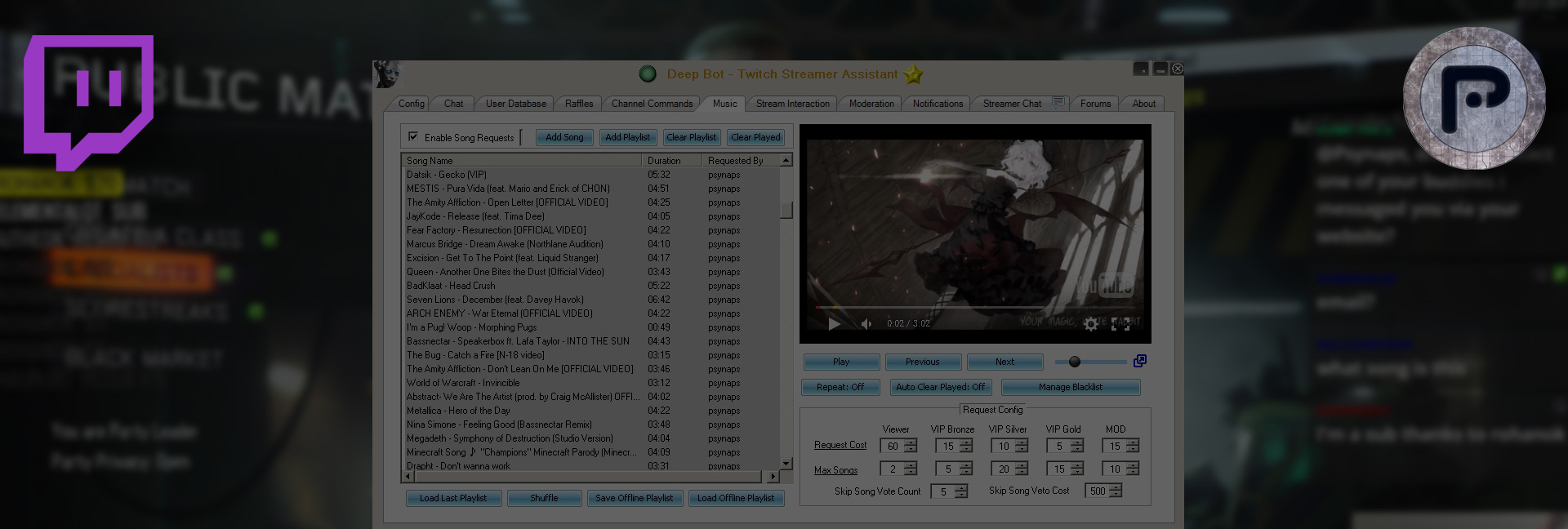Open the Streamer Chat popout icon
The image size is (1568, 529).
click(1058, 103)
